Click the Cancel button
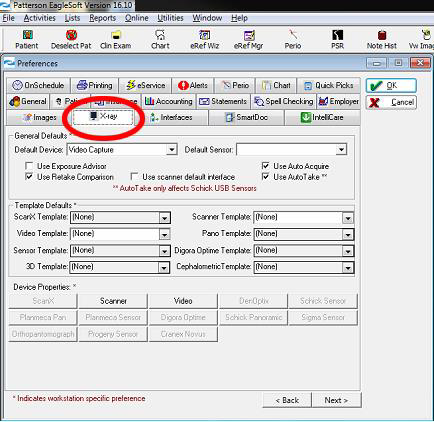The height and width of the screenshot is (422, 434). click(x=391, y=102)
